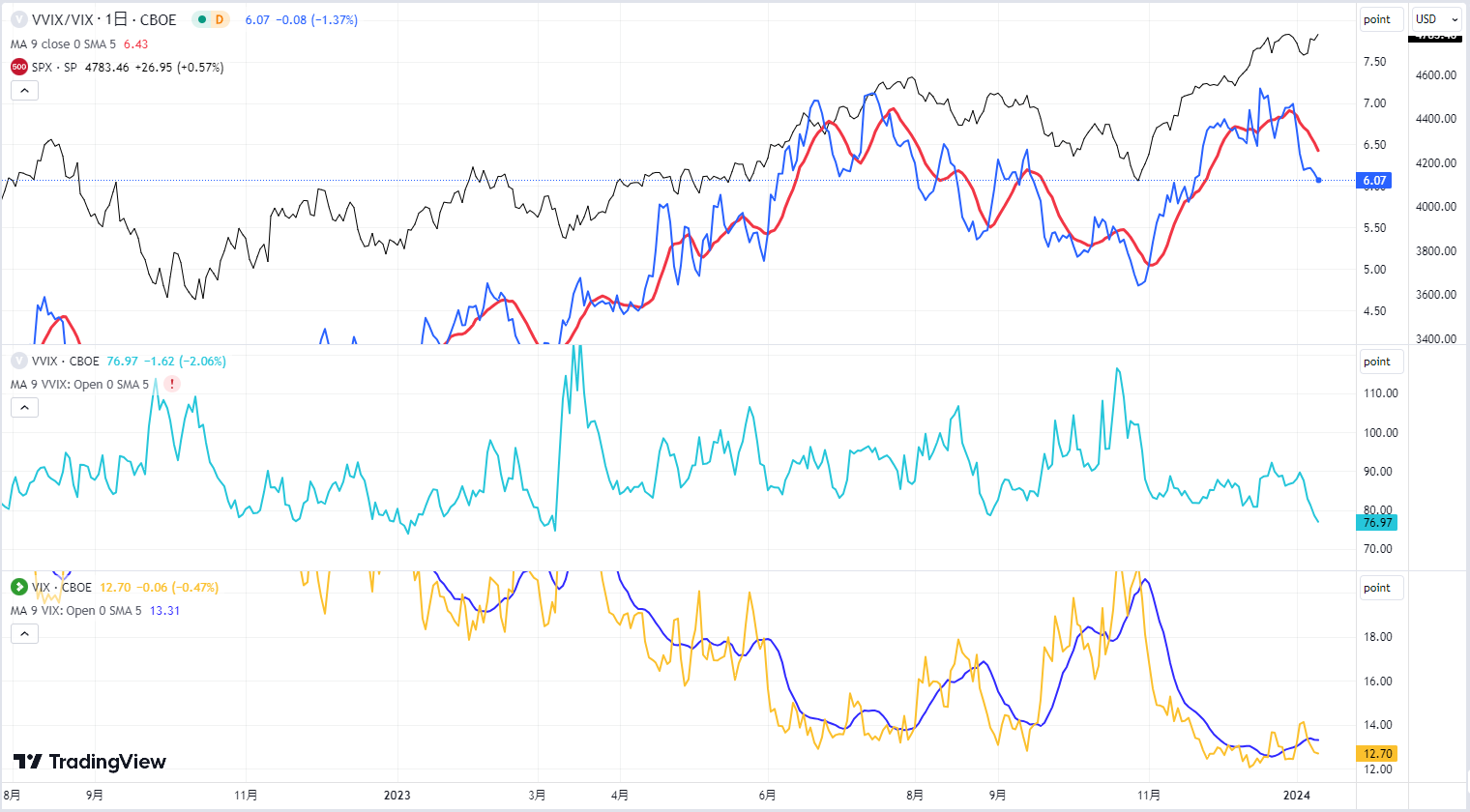Select the MA 9 close SMA indicator legend

63,44
